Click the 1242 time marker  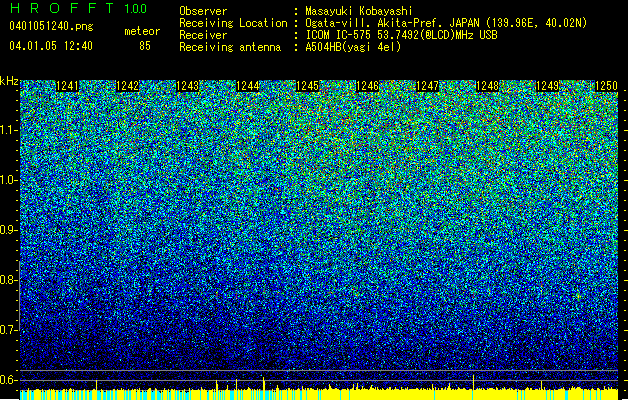point(128,86)
